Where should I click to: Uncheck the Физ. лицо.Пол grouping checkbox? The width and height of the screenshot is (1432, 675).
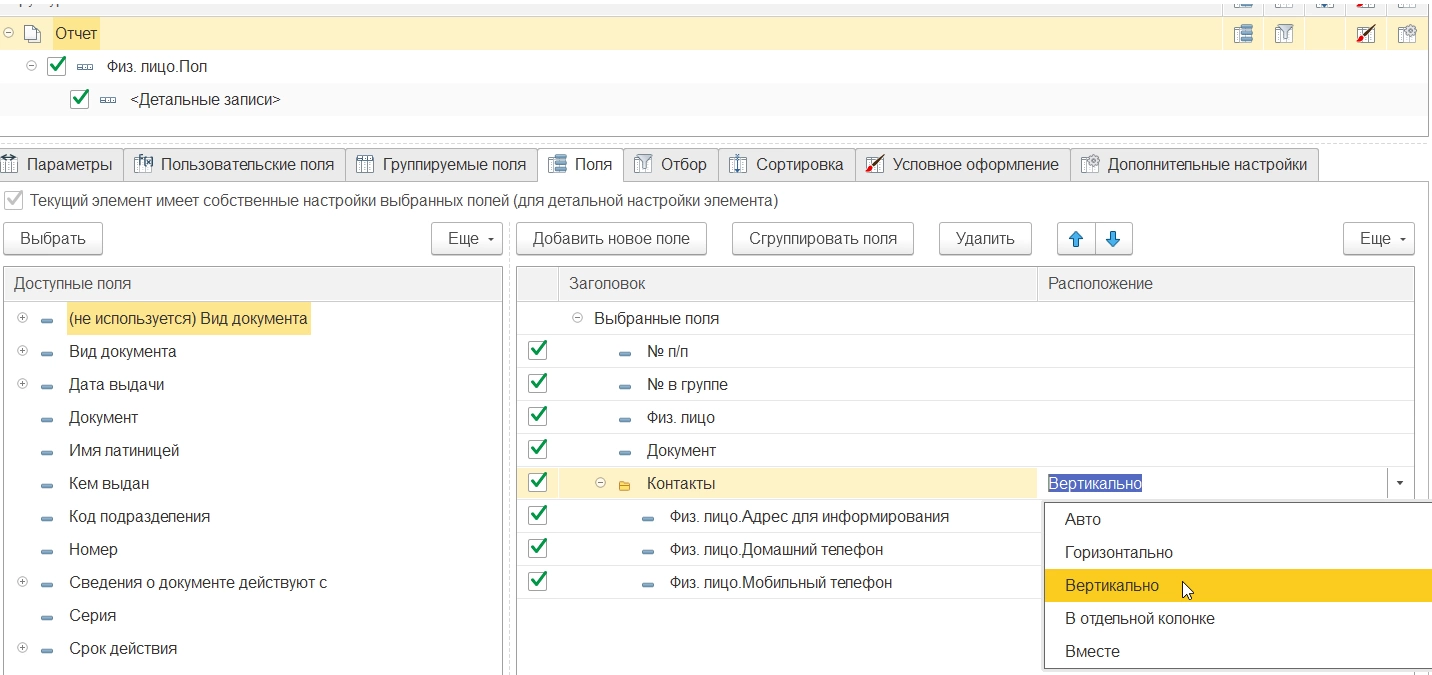[x=56, y=67]
